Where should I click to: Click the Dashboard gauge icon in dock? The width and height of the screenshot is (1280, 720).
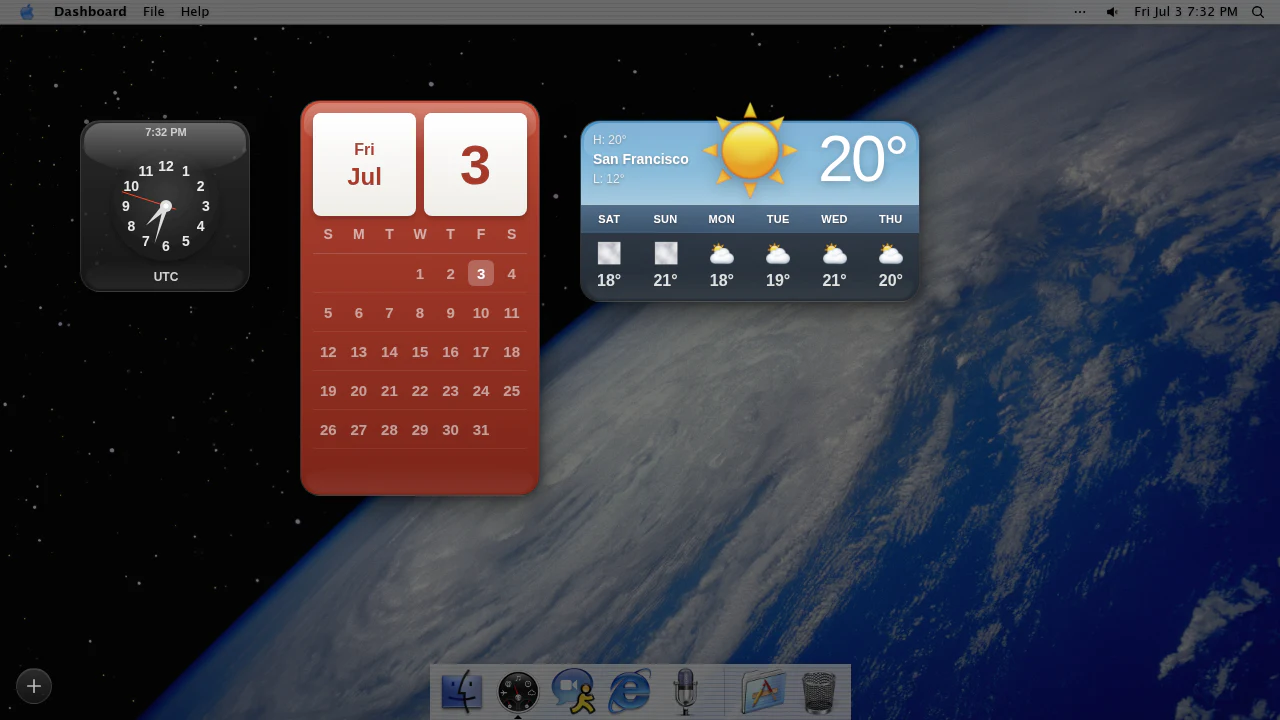[x=518, y=692]
